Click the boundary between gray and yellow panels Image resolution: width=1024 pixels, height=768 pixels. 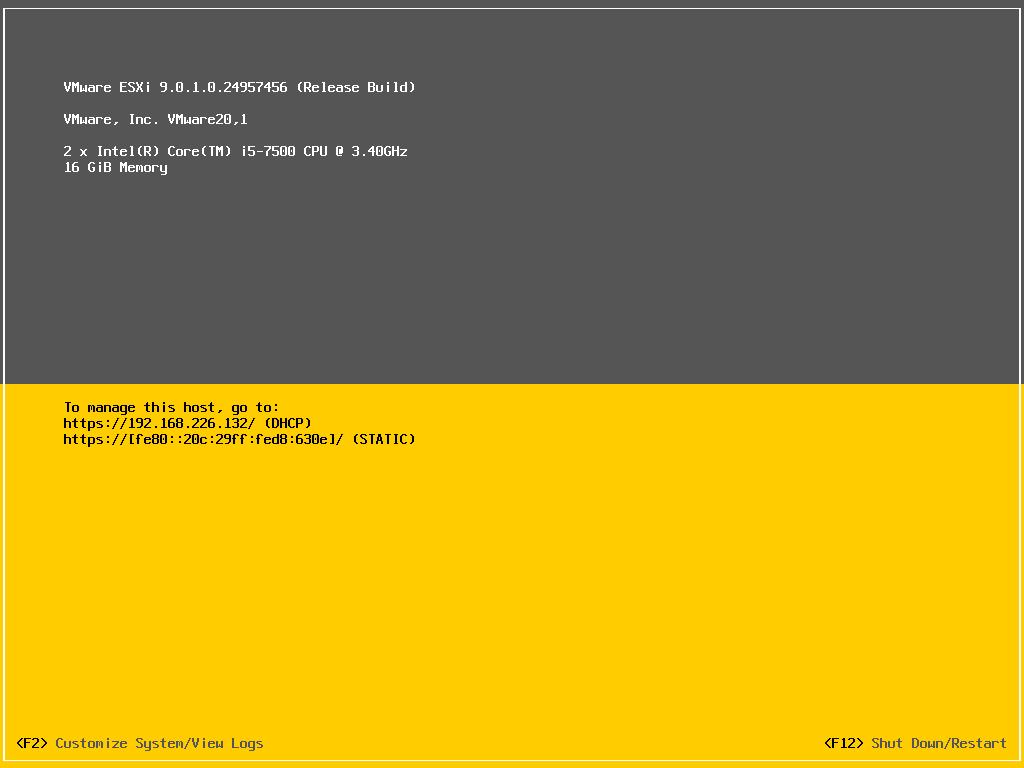pyautogui.click(x=512, y=383)
